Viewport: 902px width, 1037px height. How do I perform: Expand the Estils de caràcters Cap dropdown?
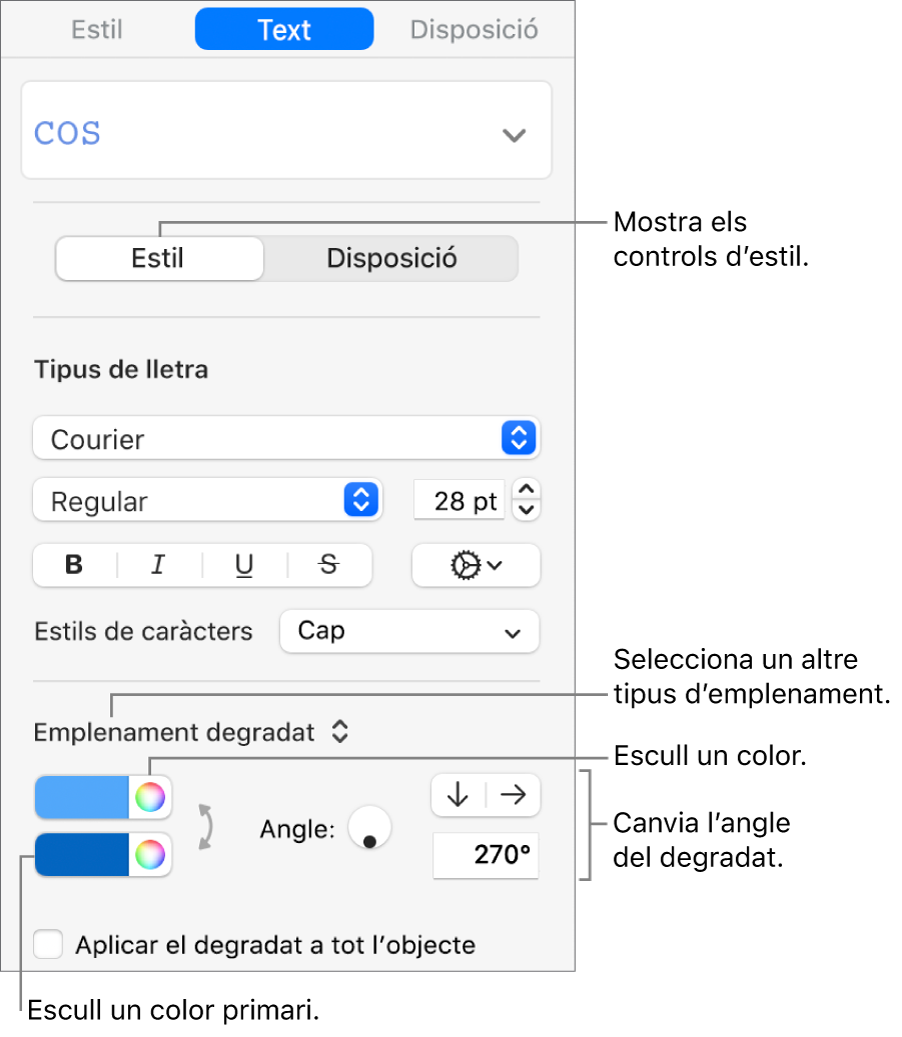click(x=409, y=631)
